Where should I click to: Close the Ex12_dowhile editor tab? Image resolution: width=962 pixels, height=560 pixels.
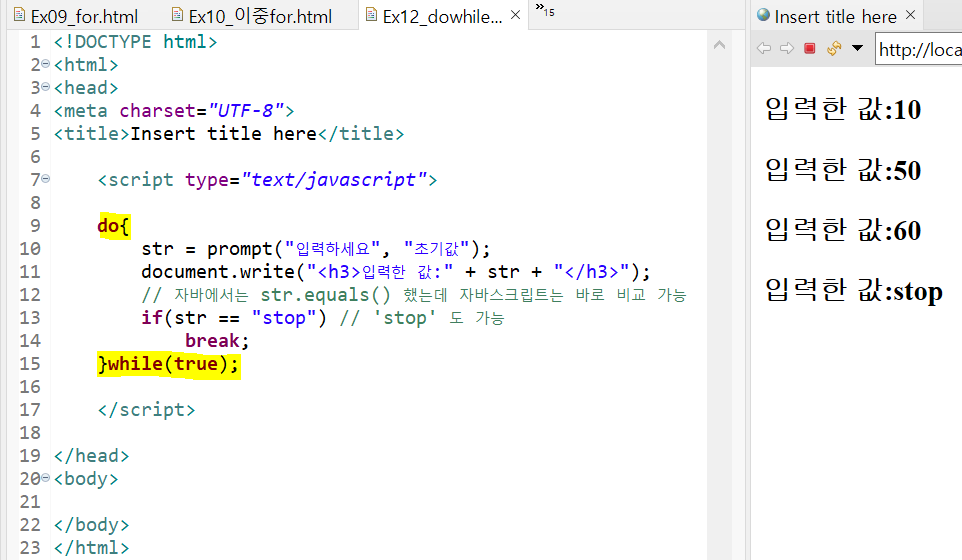point(515,15)
